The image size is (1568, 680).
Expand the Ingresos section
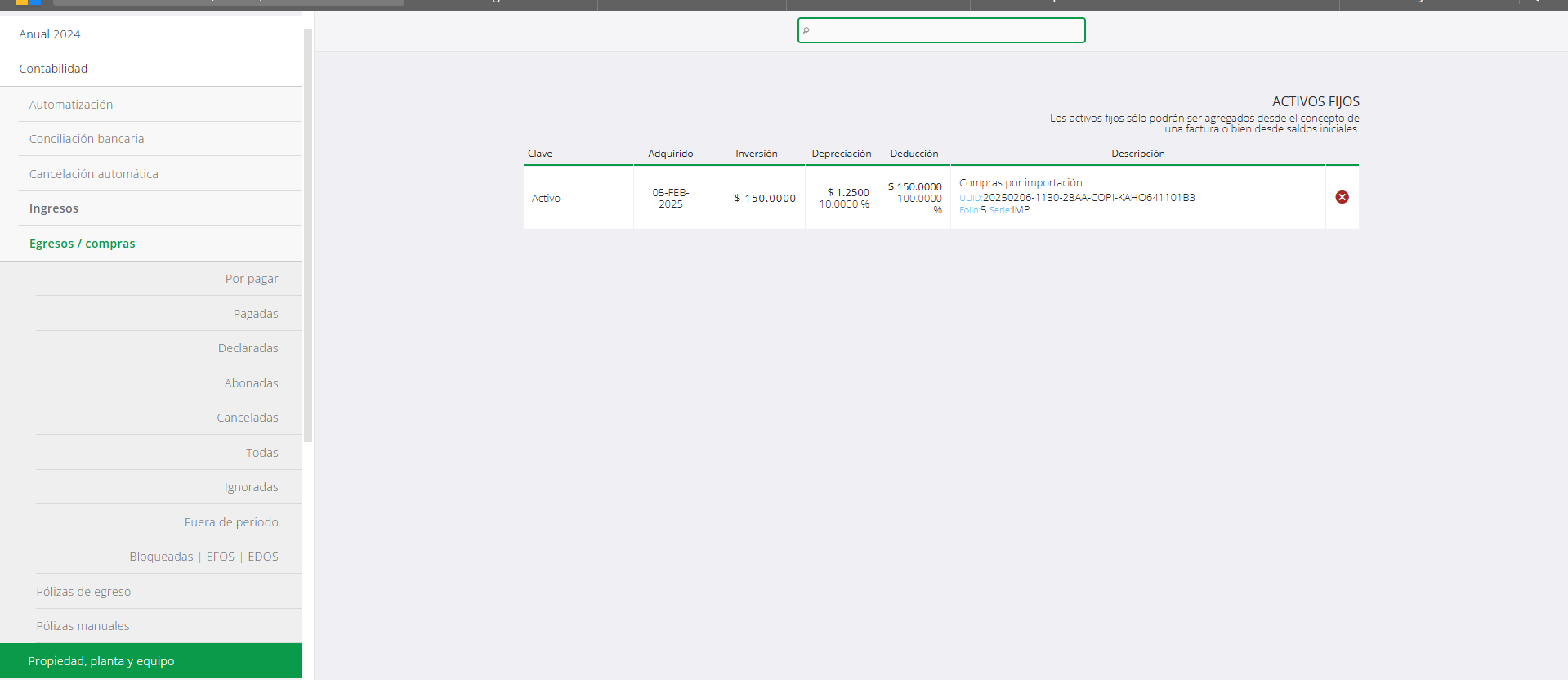pyautogui.click(x=54, y=208)
